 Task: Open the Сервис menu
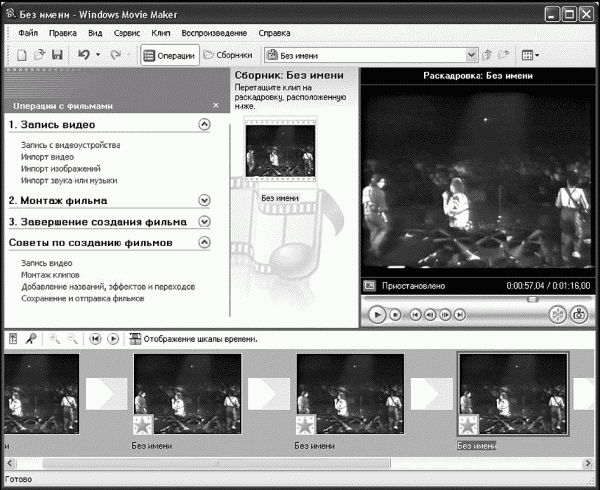(x=127, y=33)
